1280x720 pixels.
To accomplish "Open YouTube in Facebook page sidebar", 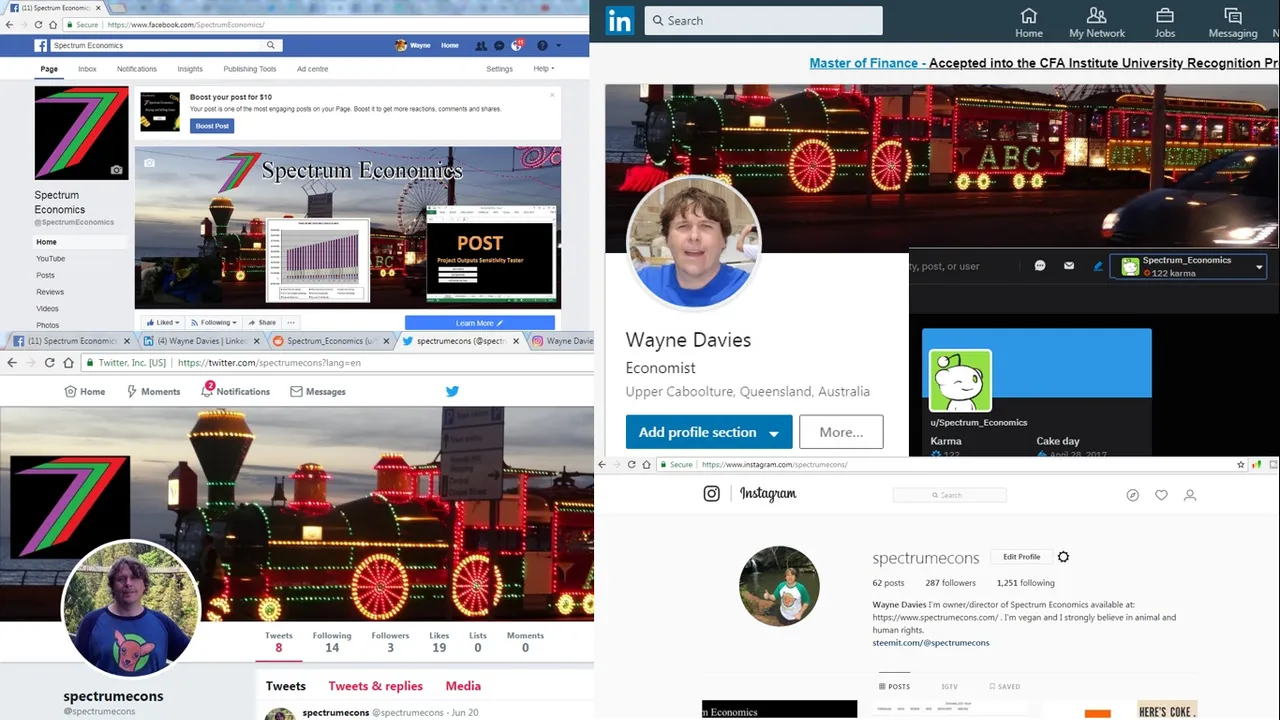I will click(x=51, y=259).
